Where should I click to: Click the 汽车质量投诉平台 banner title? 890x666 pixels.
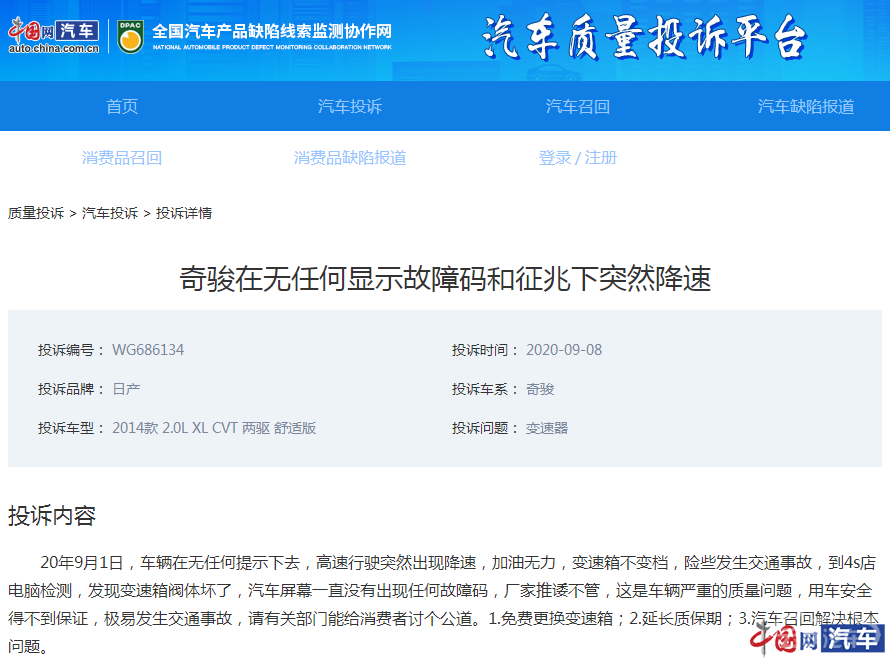pyautogui.click(x=644, y=38)
